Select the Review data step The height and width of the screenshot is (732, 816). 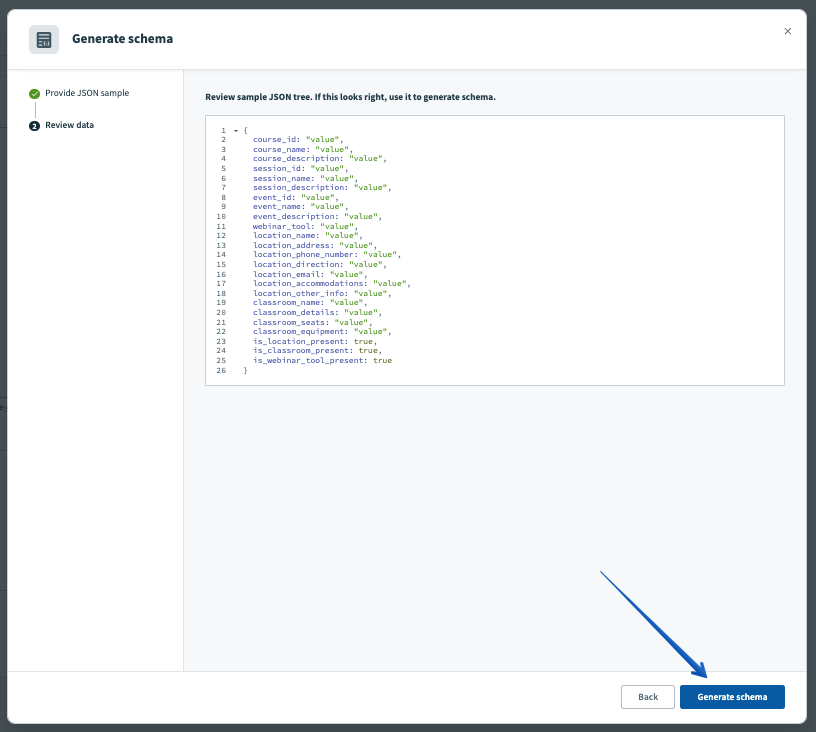[x=69, y=125]
